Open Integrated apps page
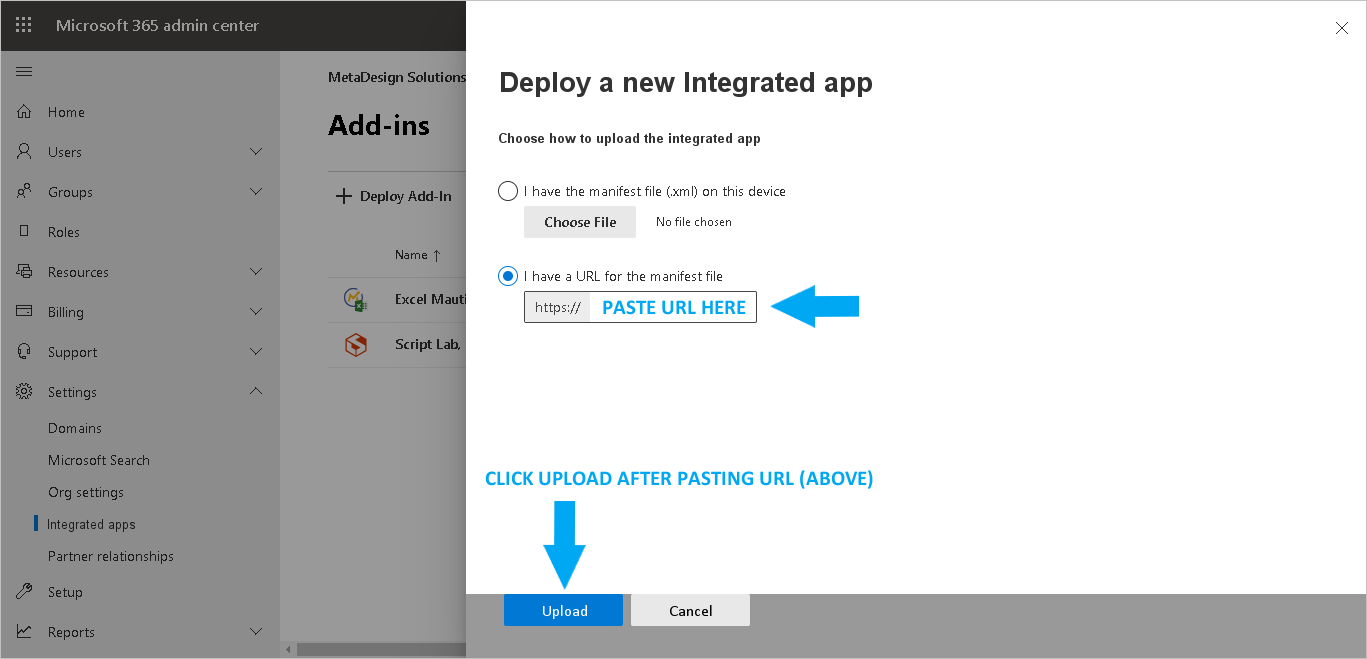1367x659 pixels. pyautogui.click(x=91, y=524)
